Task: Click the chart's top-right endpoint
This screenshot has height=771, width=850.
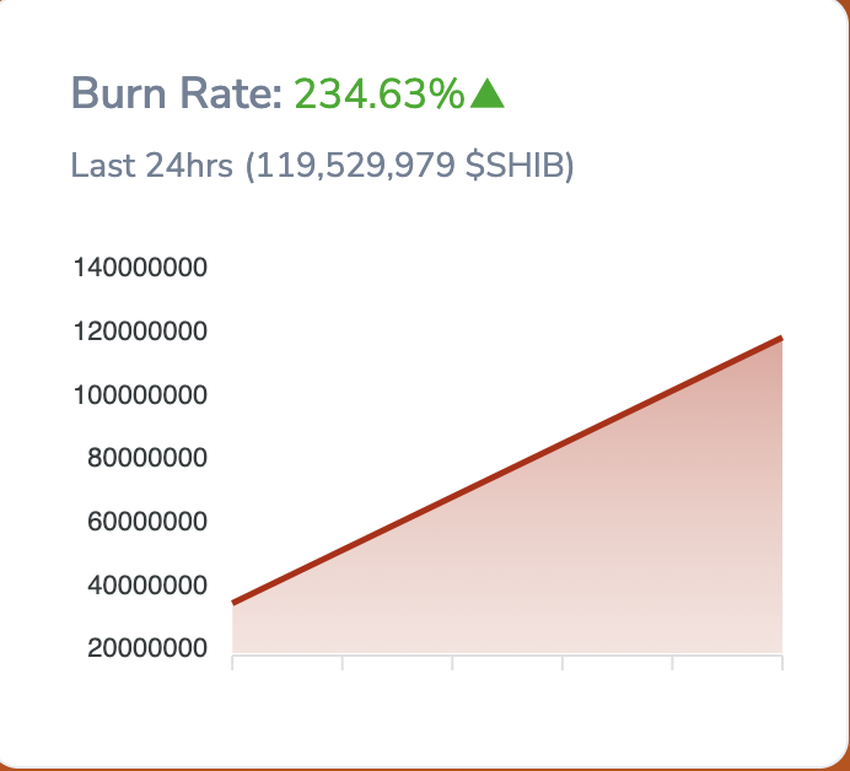Action: pos(783,337)
